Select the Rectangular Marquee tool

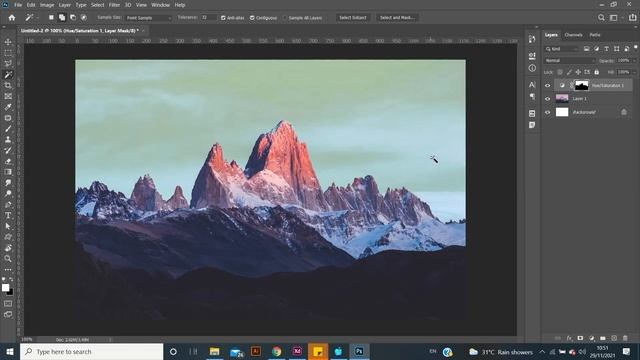8,53
